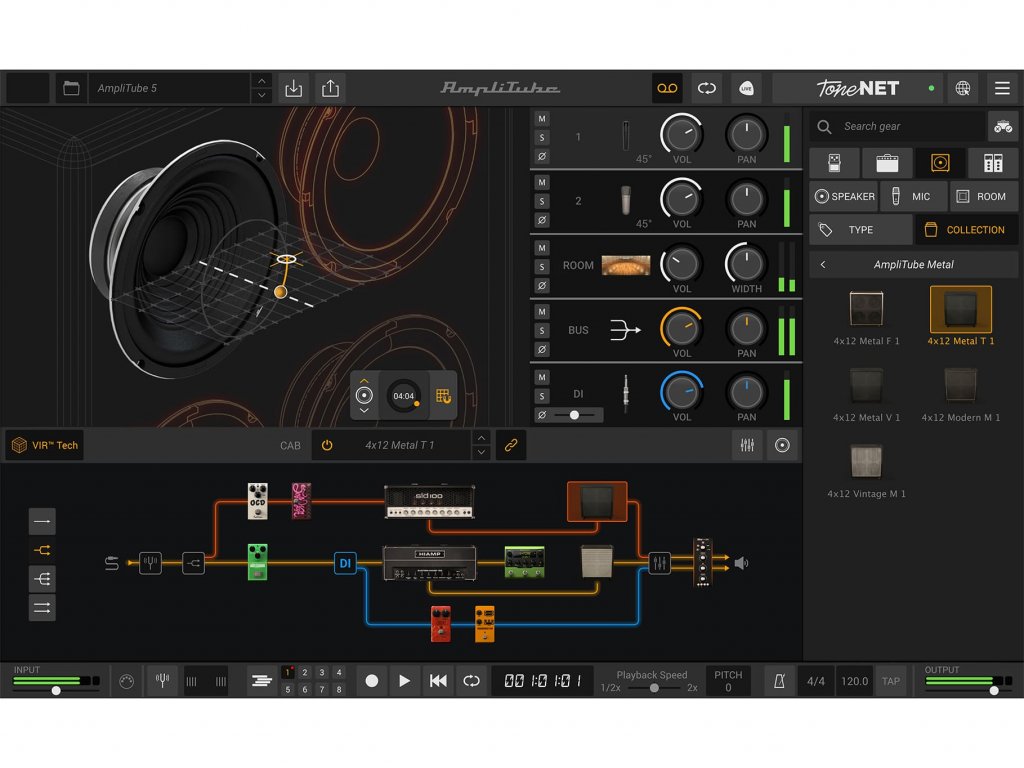
Task: Invert phase on mic channel 1
Action: pyautogui.click(x=541, y=156)
